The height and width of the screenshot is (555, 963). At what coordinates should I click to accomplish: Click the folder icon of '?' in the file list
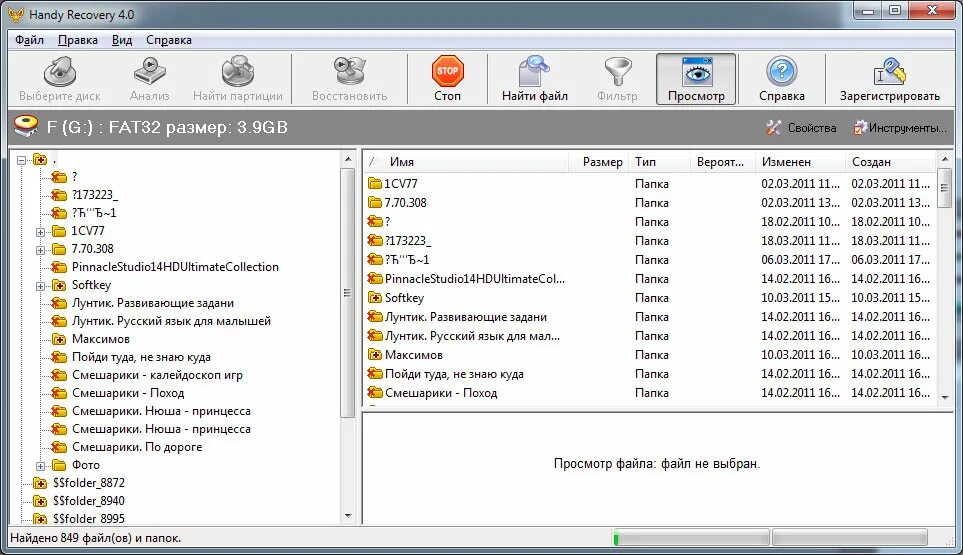pos(375,222)
